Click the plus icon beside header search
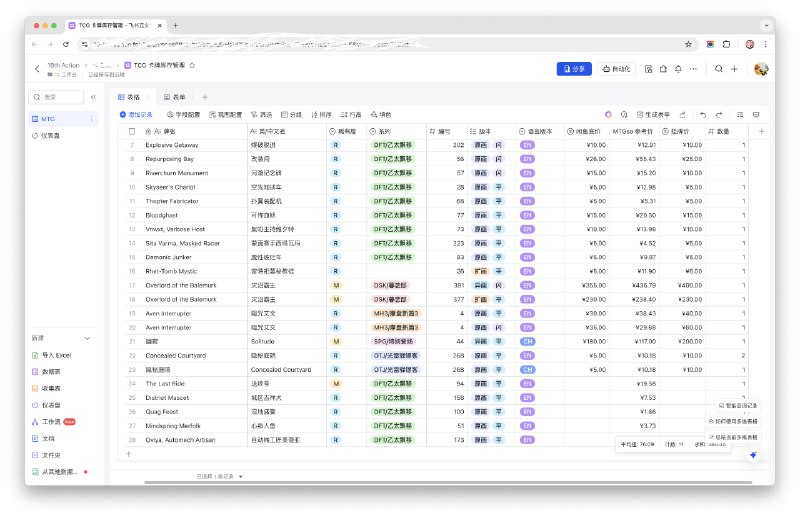800x518 pixels. 734,69
